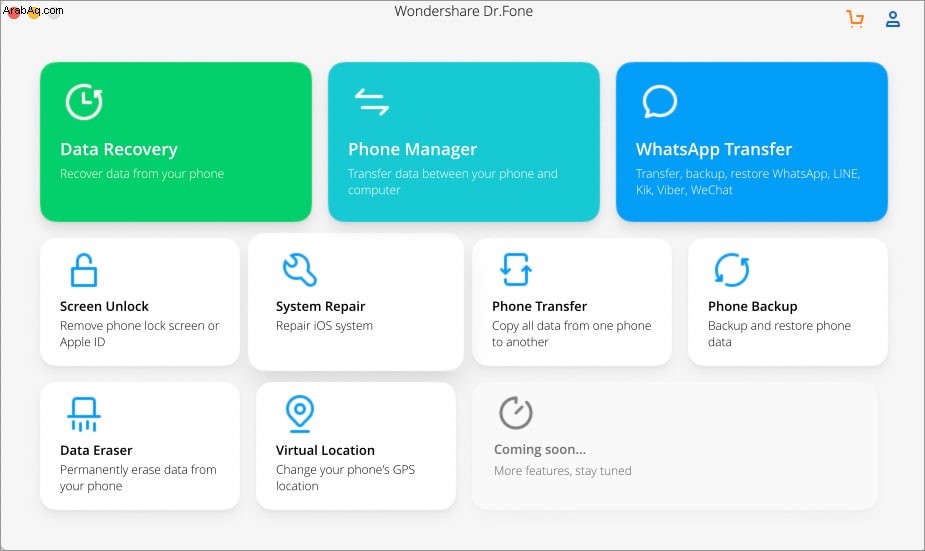Screen dimensions: 925x551
Task: Click 'Remove phone lock screen or Apple ID'
Action: click(x=139, y=334)
